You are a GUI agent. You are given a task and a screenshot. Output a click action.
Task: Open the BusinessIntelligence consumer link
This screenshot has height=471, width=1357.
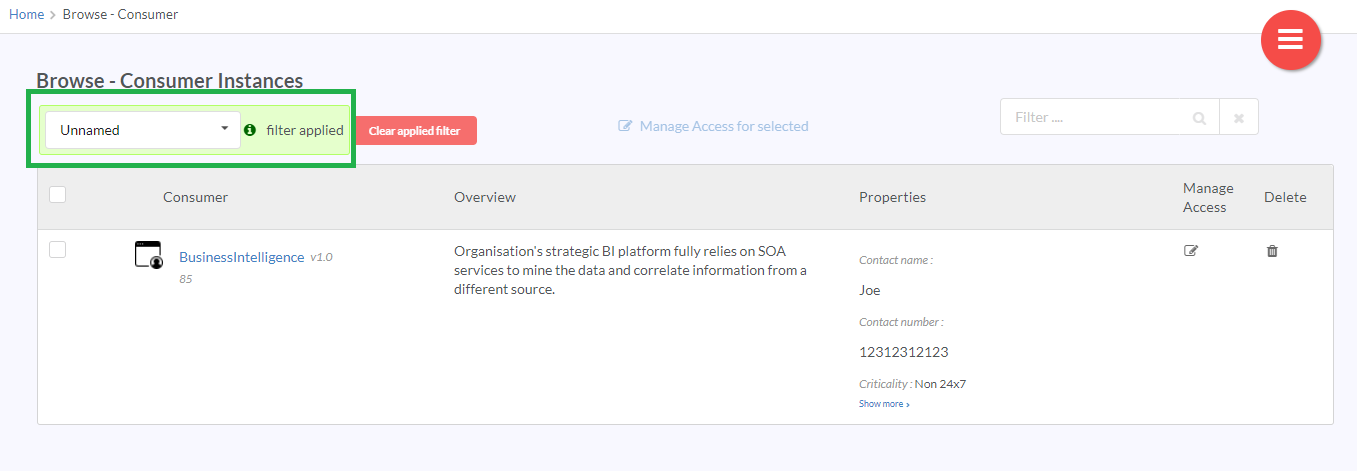point(241,257)
